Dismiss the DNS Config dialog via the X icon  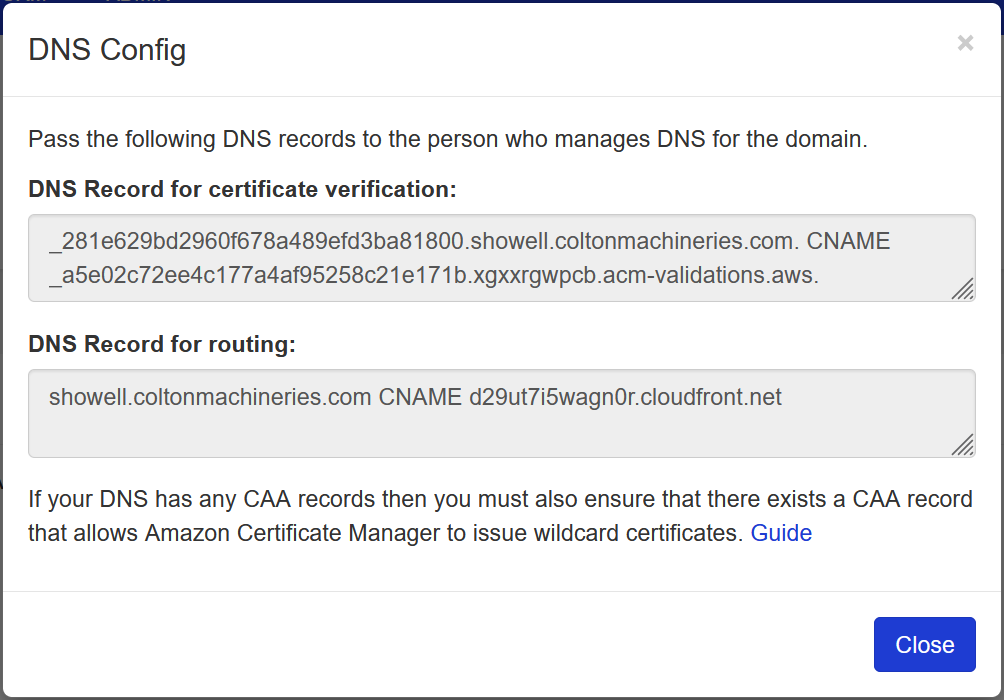tap(965, 43)
